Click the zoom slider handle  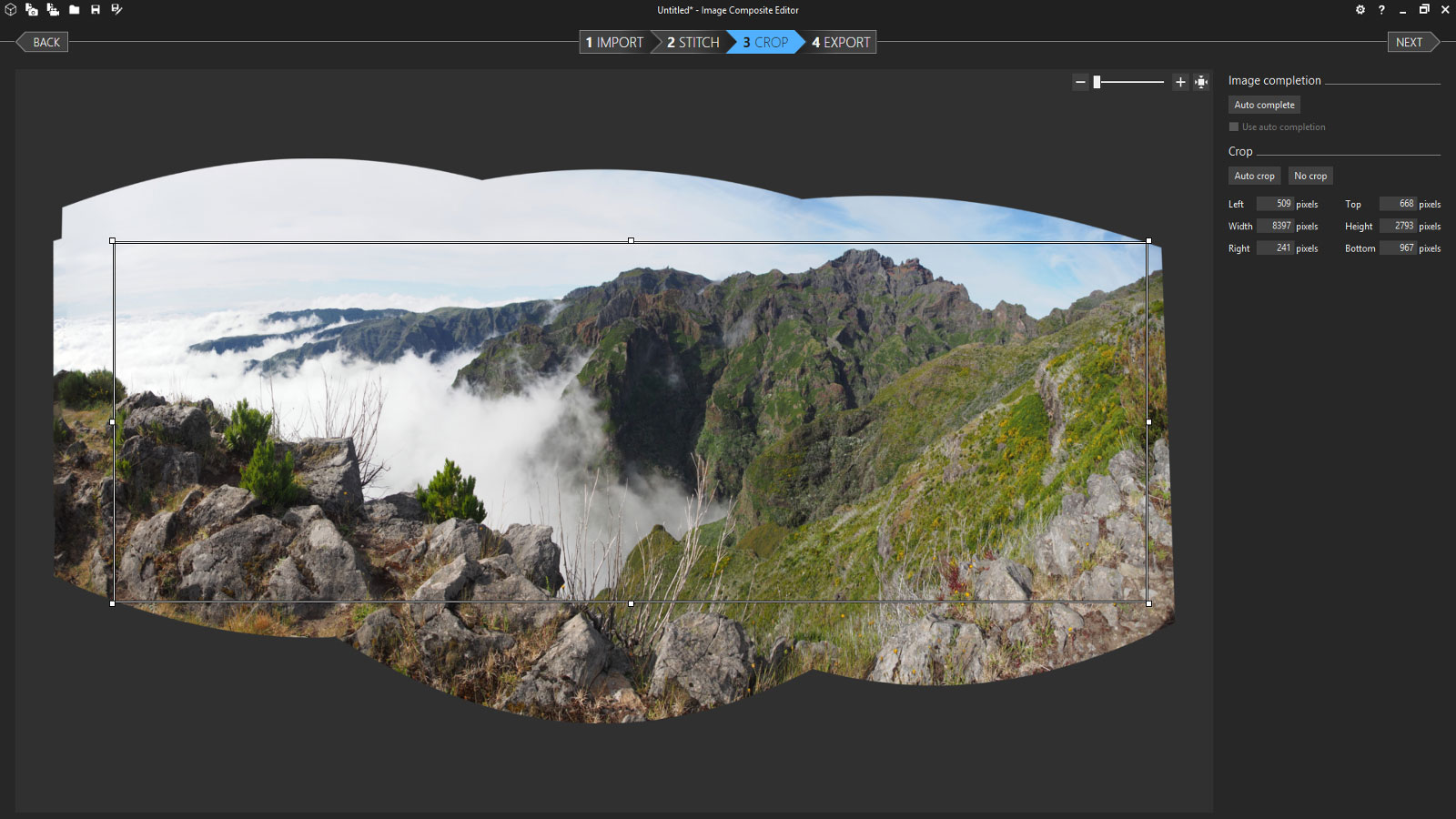[x=1097, y=82]
